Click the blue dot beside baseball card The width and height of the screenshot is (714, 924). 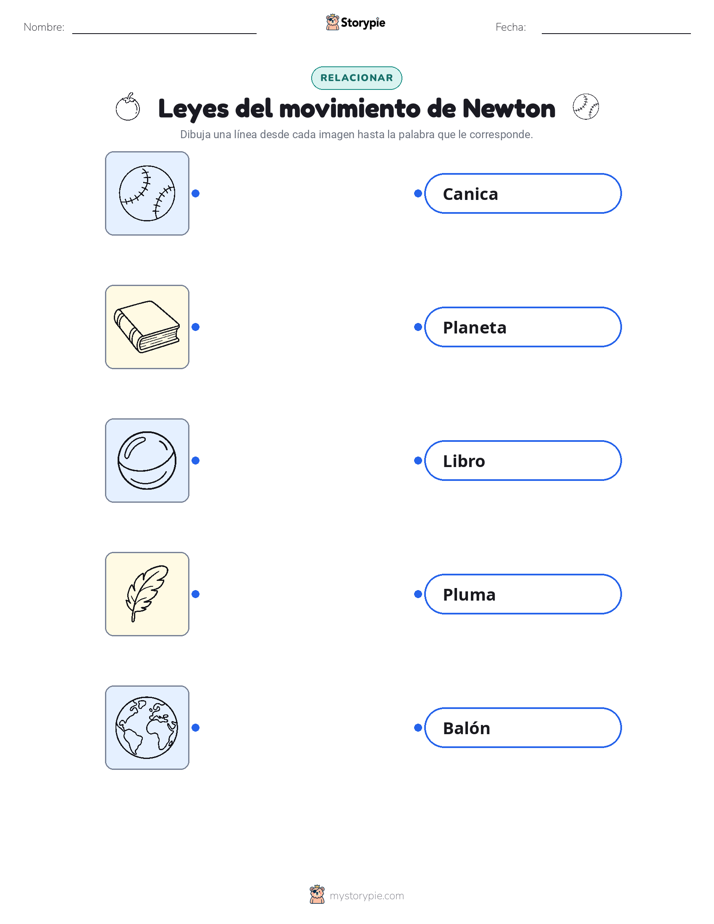pos(196,193)
